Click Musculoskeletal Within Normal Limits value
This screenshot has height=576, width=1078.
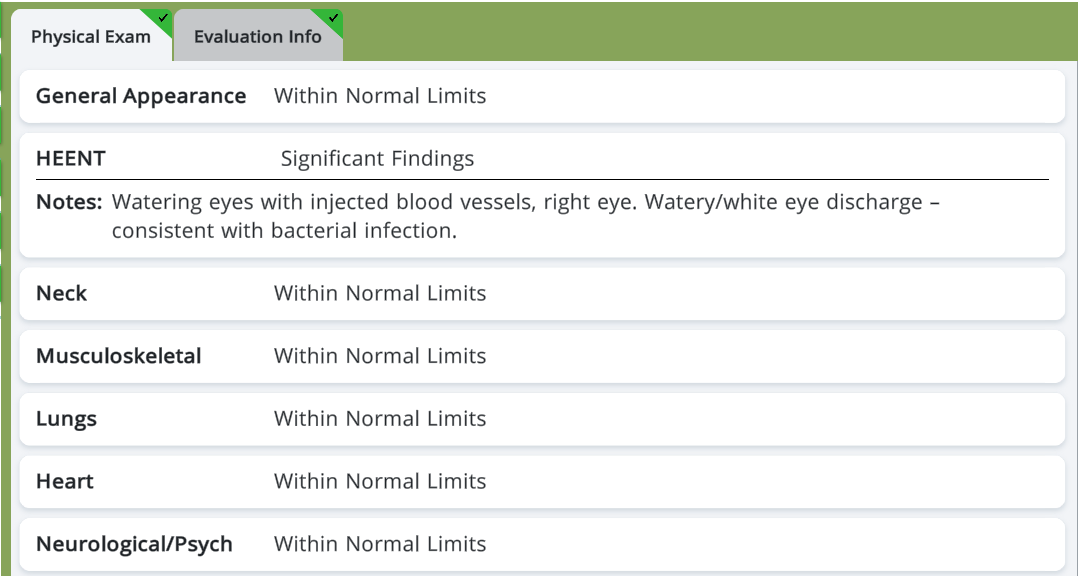coord(380,356)
